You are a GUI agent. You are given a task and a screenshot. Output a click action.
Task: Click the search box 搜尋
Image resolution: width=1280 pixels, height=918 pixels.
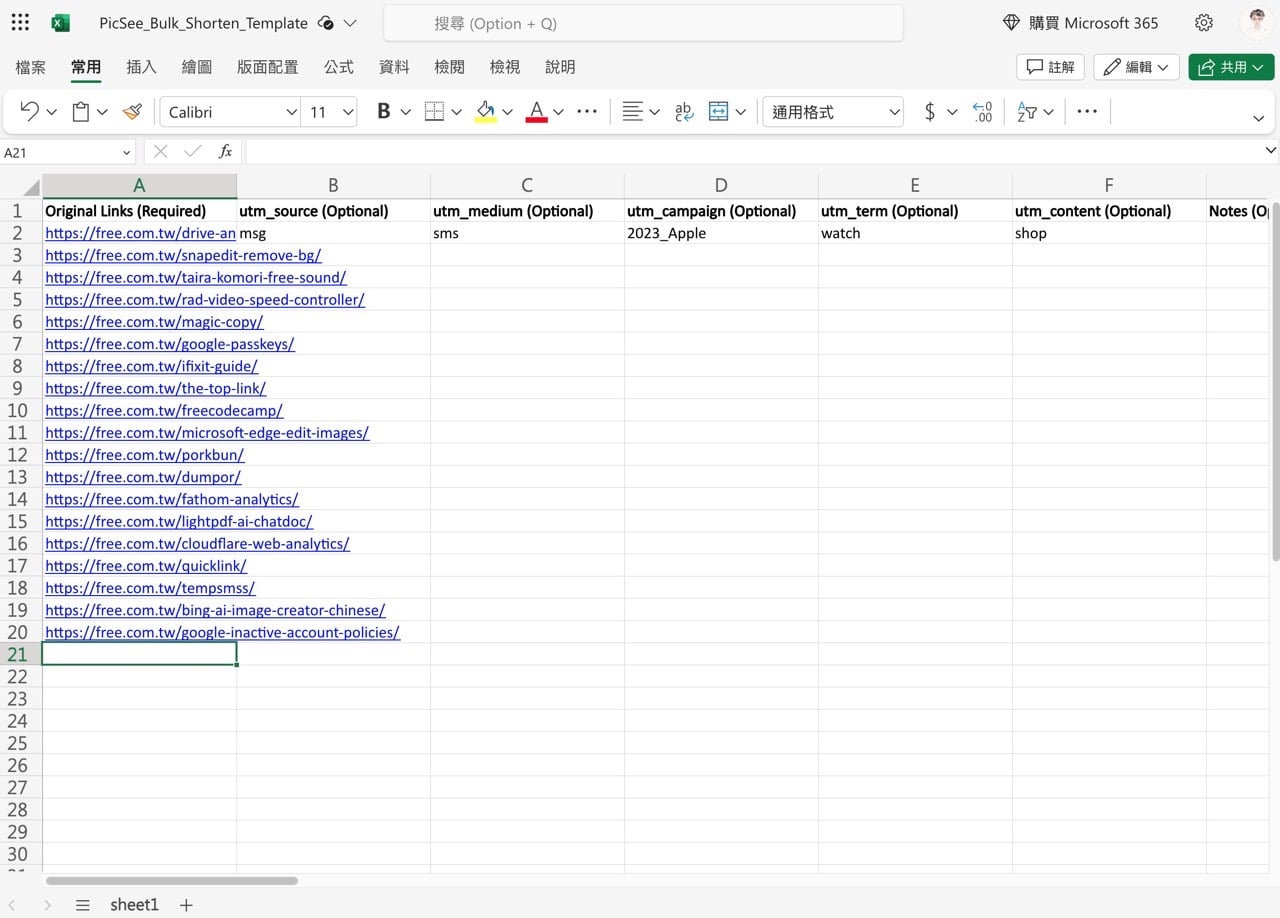click(643, 23)
